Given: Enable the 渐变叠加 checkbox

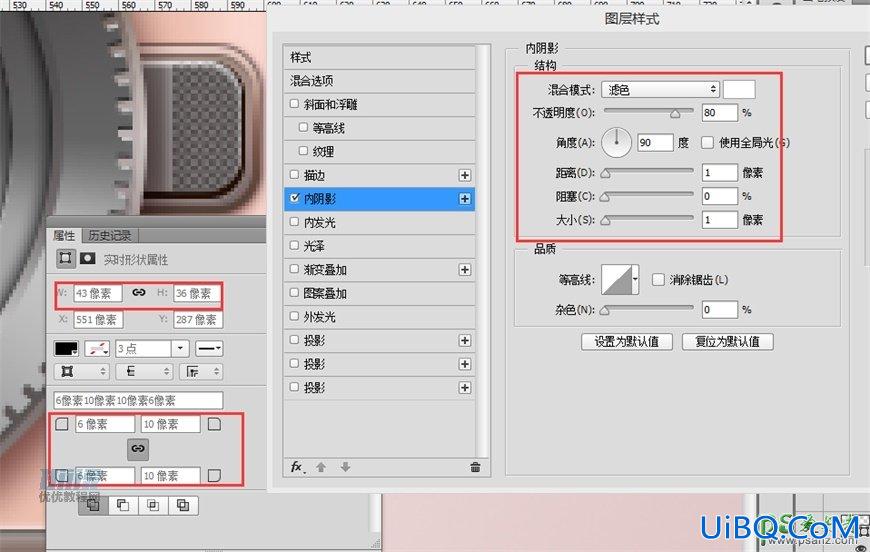Looking at the screenshot, I should click(295, 269).
